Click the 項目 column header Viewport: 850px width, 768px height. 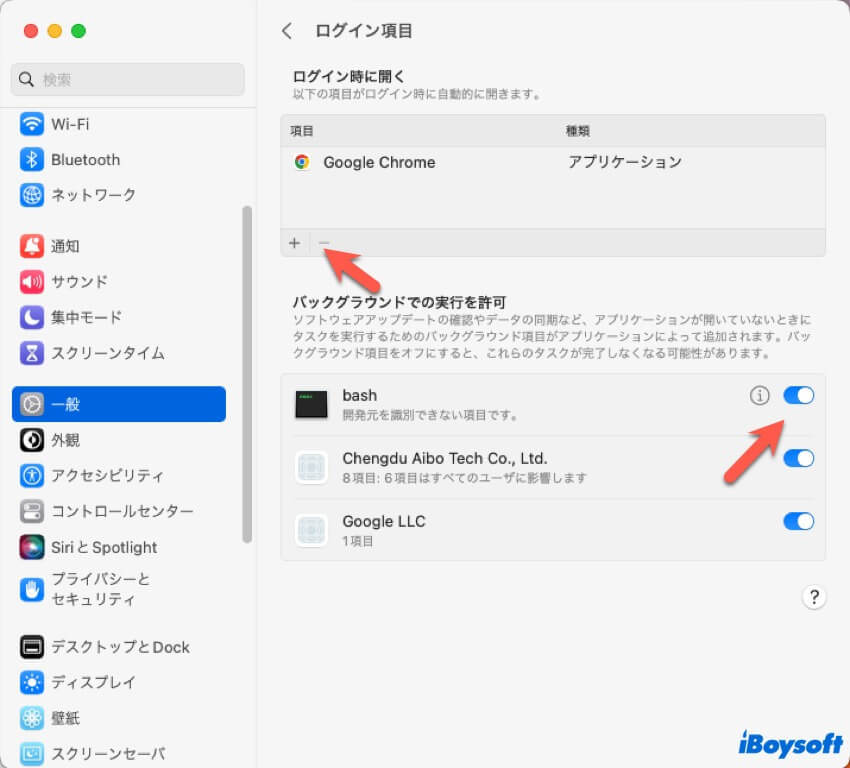(x=301, y=131)
